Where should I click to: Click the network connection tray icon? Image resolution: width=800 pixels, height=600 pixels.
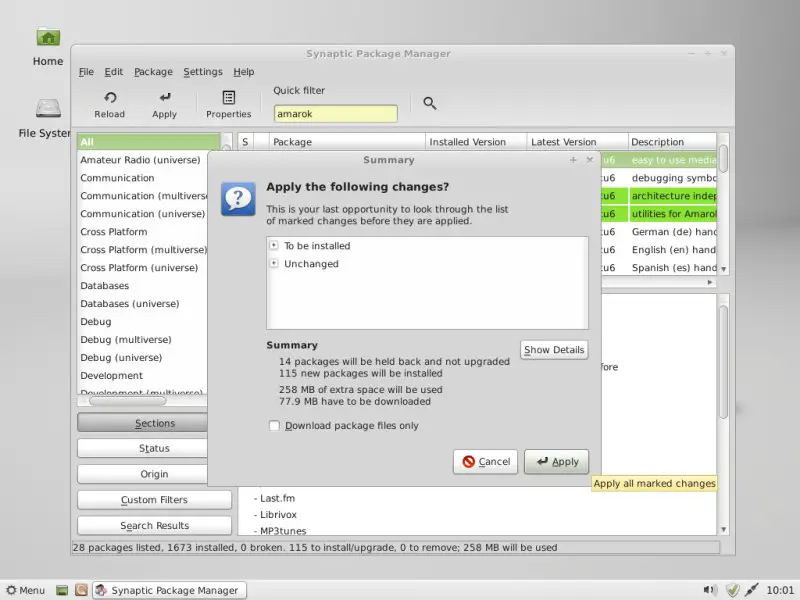coord(752,590)
